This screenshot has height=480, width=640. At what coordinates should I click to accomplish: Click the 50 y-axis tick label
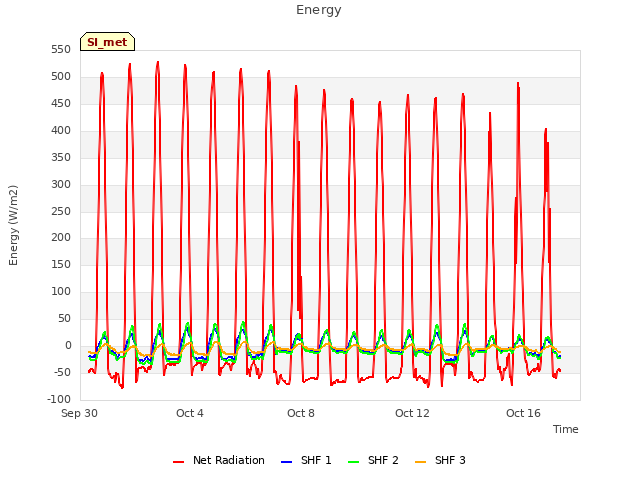click(x=64, y=318)
